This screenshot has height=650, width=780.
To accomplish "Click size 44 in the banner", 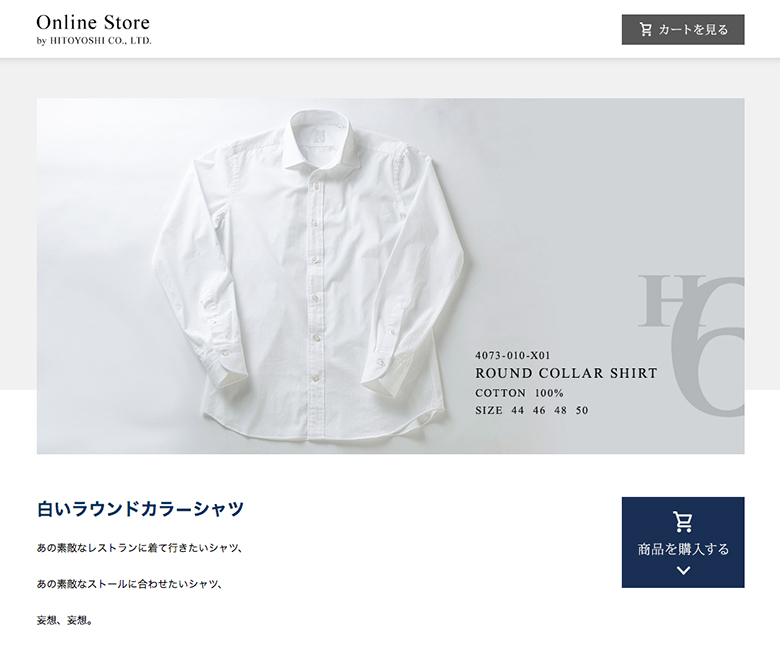I will 518,411.
